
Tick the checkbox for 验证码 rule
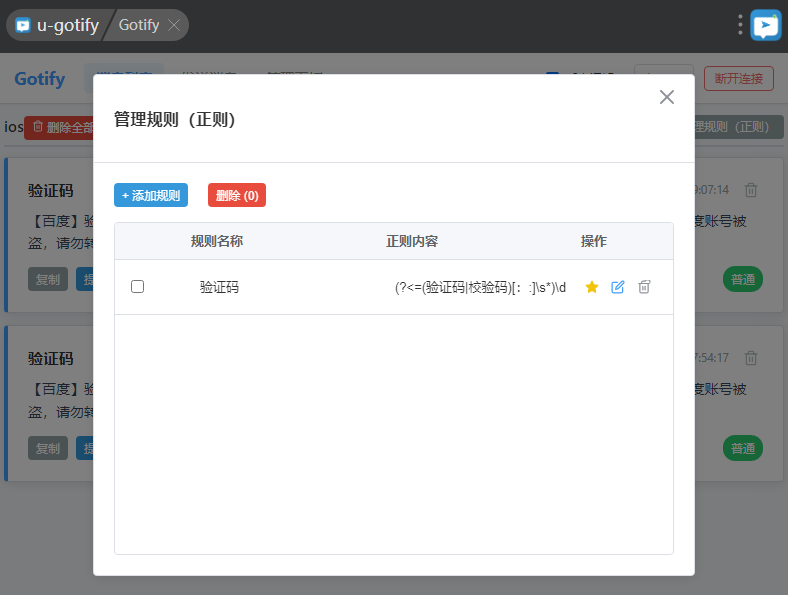pyautogui.click(x=138, y=287)
